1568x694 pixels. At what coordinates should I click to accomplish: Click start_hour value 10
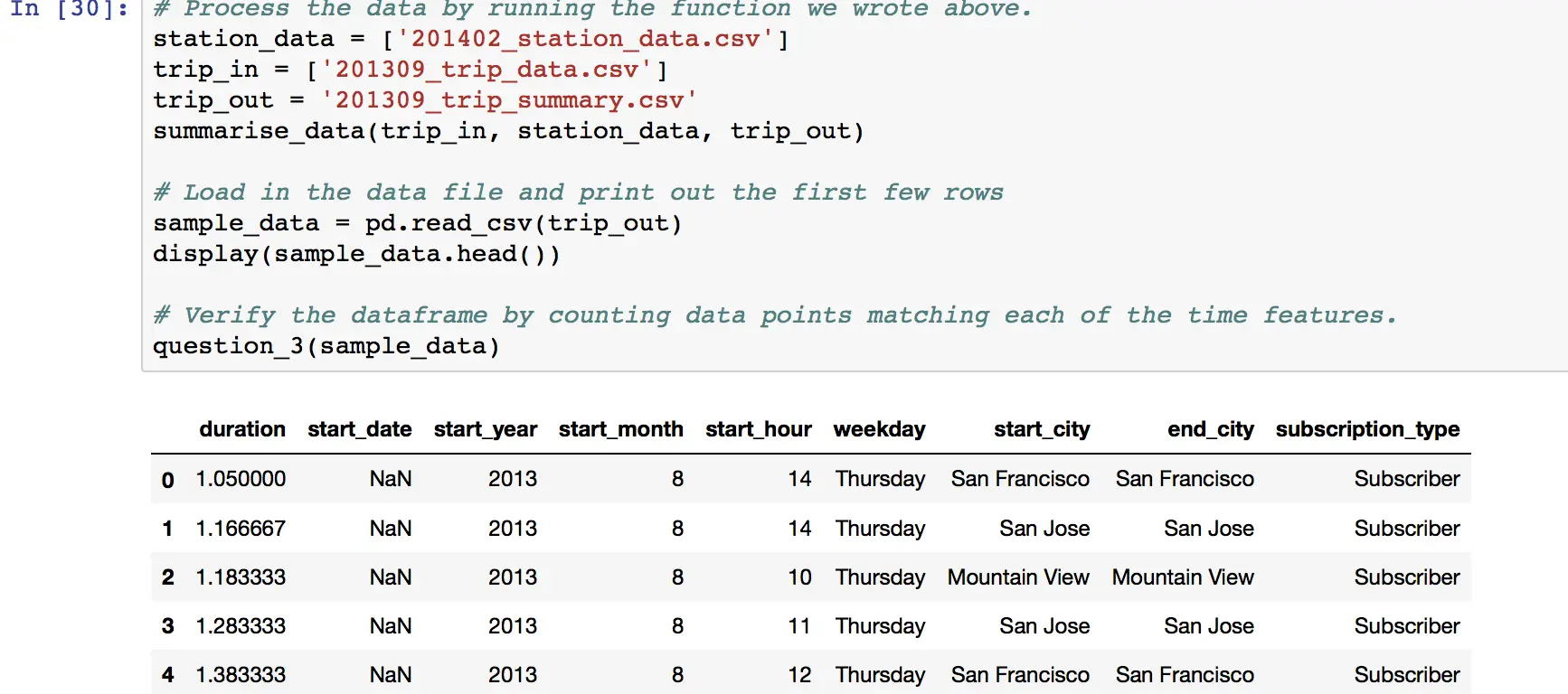tap(799, 577)
